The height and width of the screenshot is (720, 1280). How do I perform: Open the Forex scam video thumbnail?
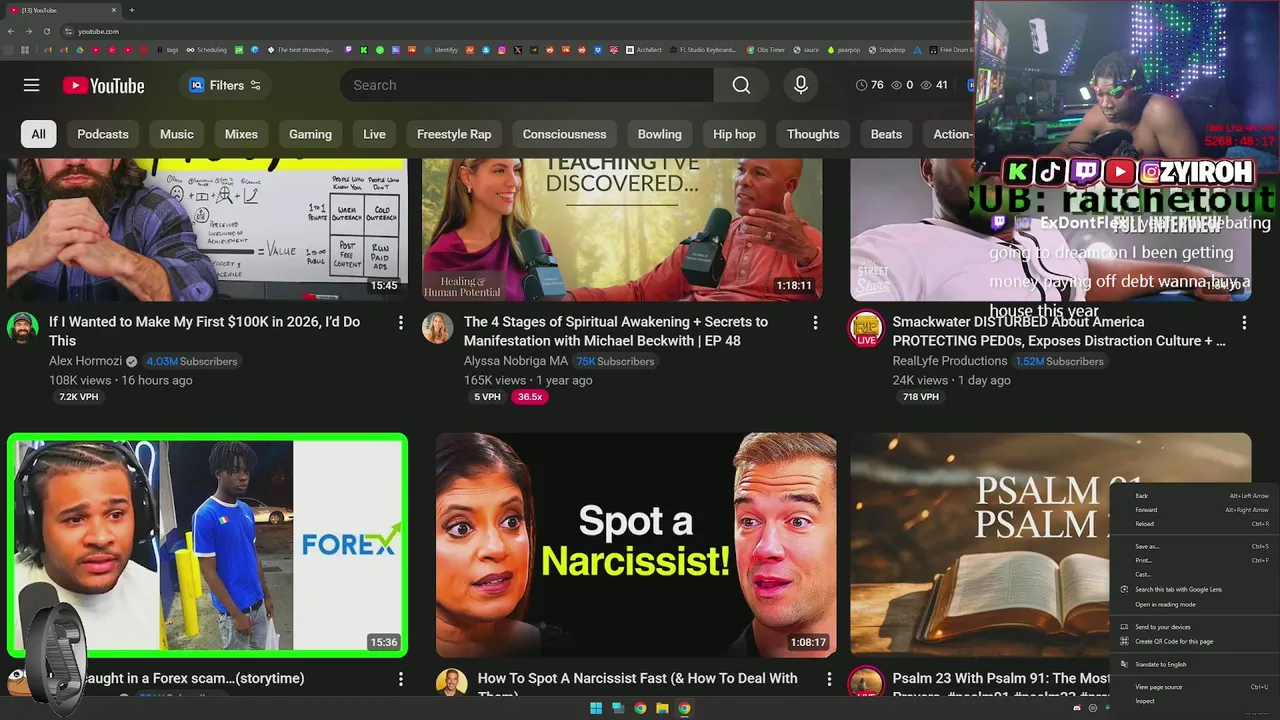(x=207, y=545)
